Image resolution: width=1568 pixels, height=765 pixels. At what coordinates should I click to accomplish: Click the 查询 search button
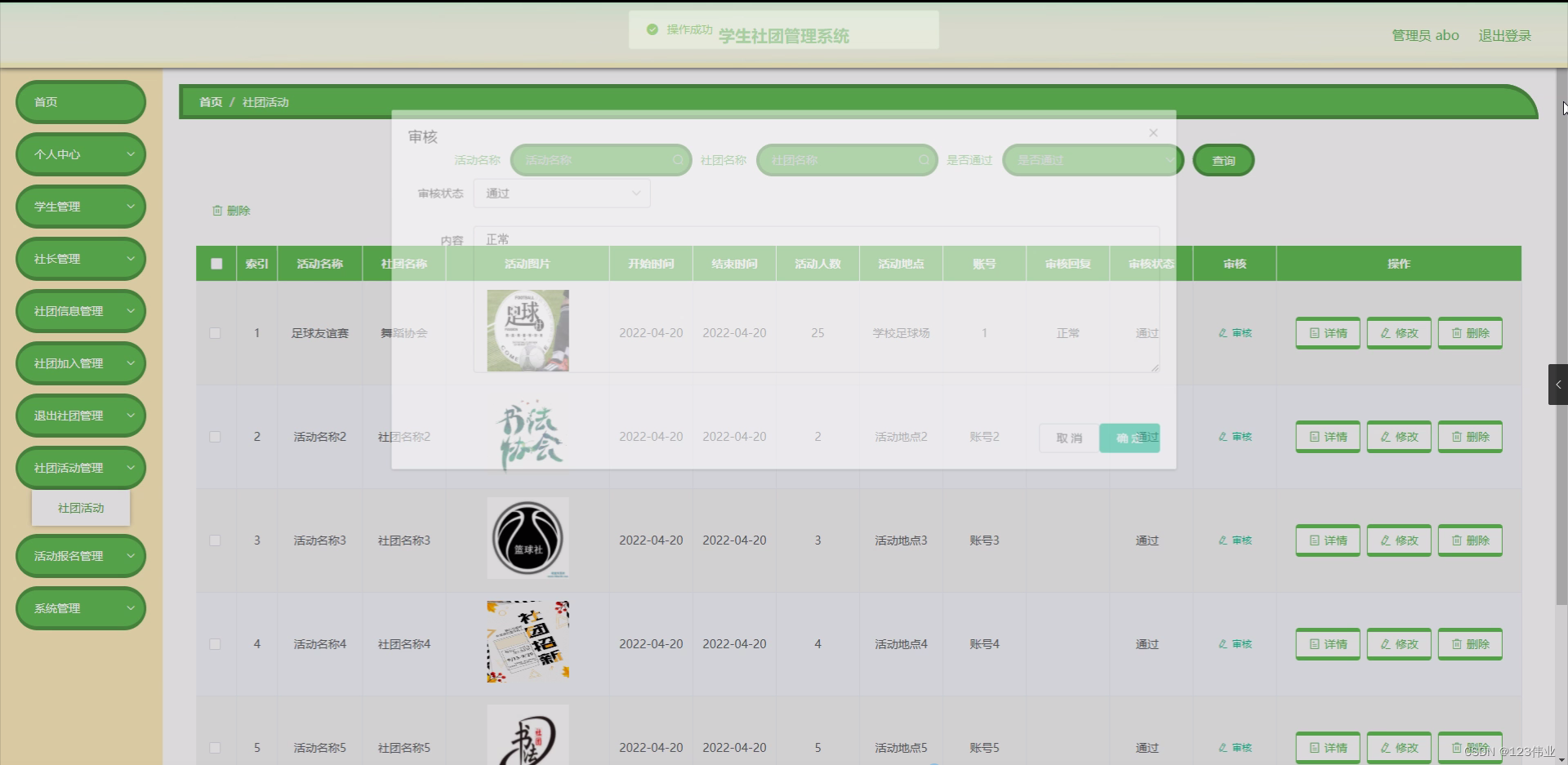[x=1223, y=161]
